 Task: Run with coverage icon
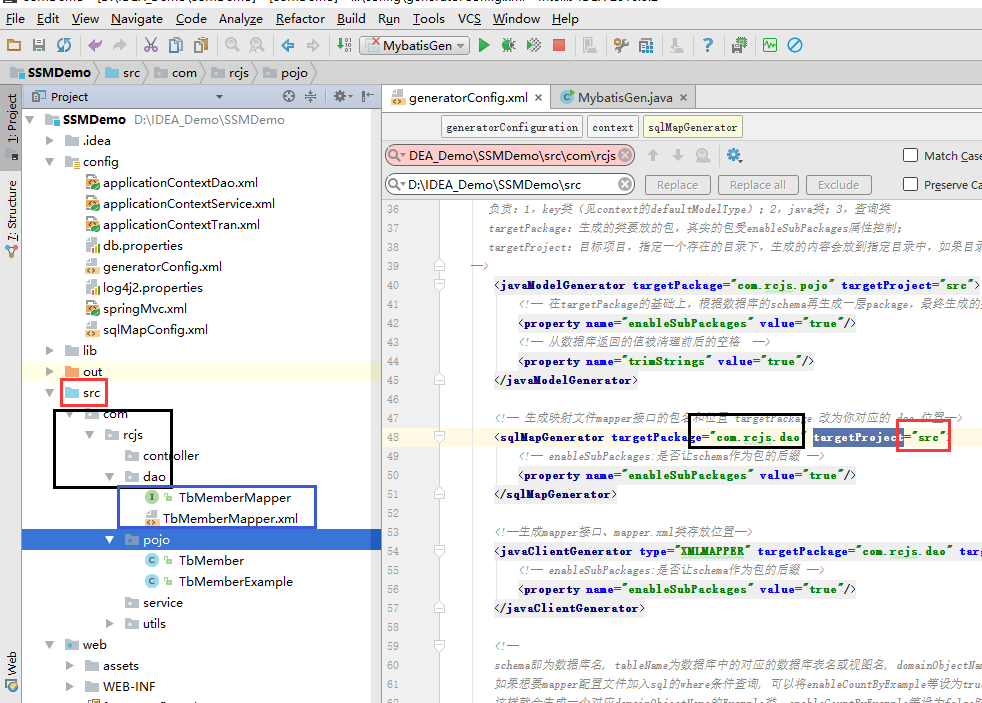tap(534, 45)
